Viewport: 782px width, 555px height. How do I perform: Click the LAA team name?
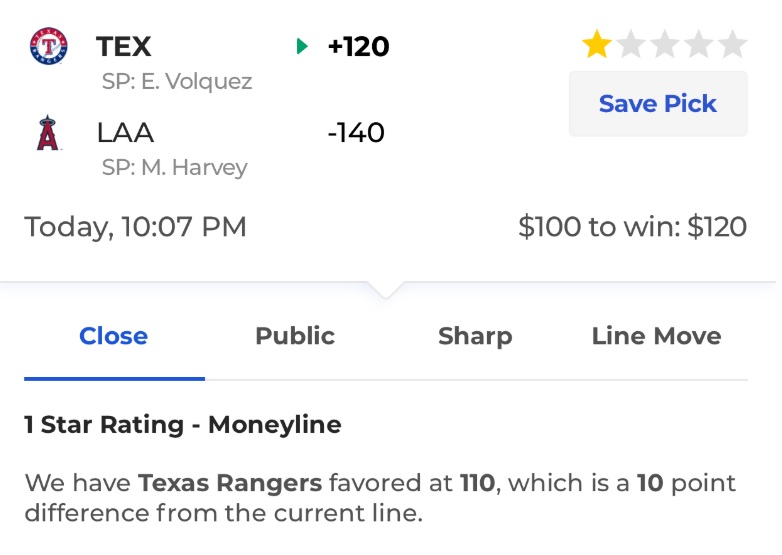coord(125,133)
